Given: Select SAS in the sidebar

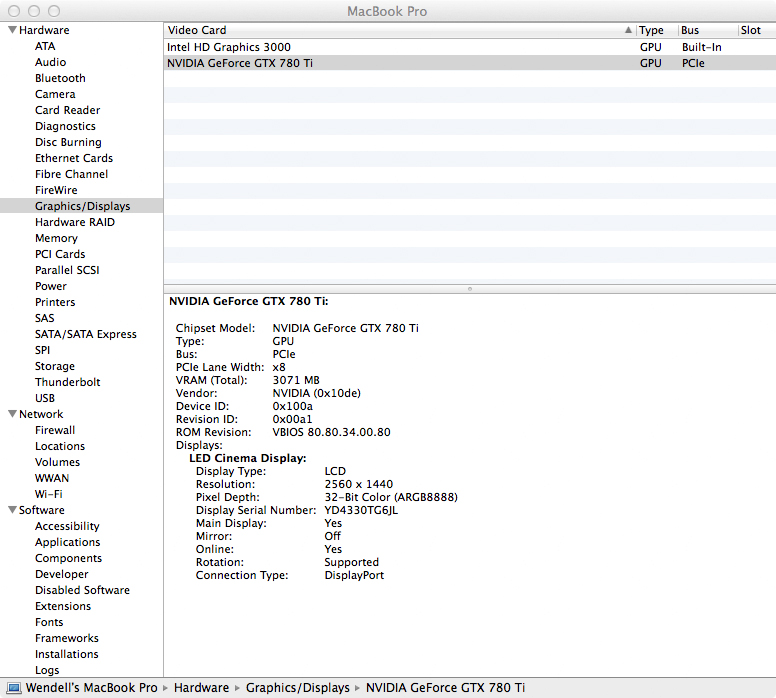Looking at the screenshot, I should 45,318.
